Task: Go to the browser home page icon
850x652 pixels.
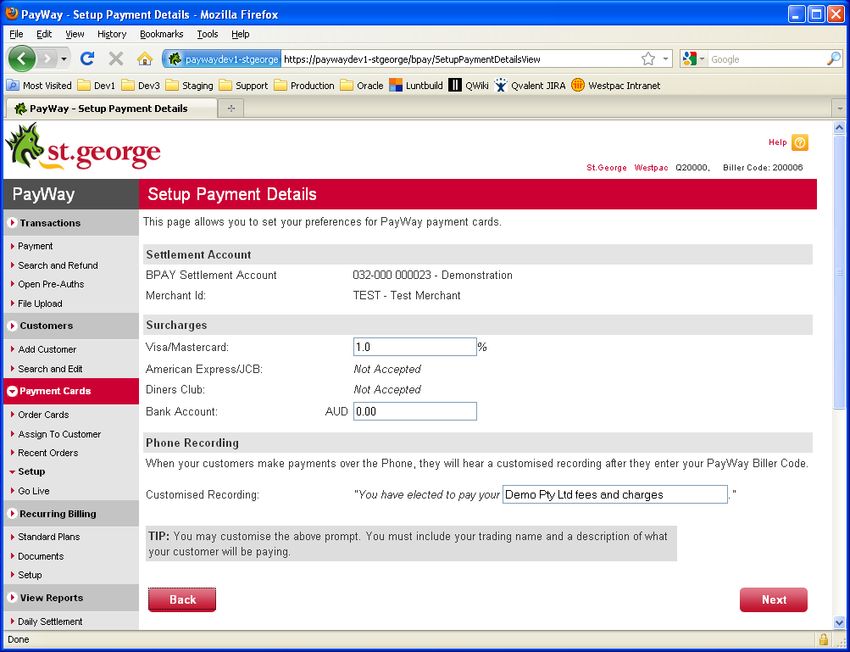Action: tap(144, 59)
